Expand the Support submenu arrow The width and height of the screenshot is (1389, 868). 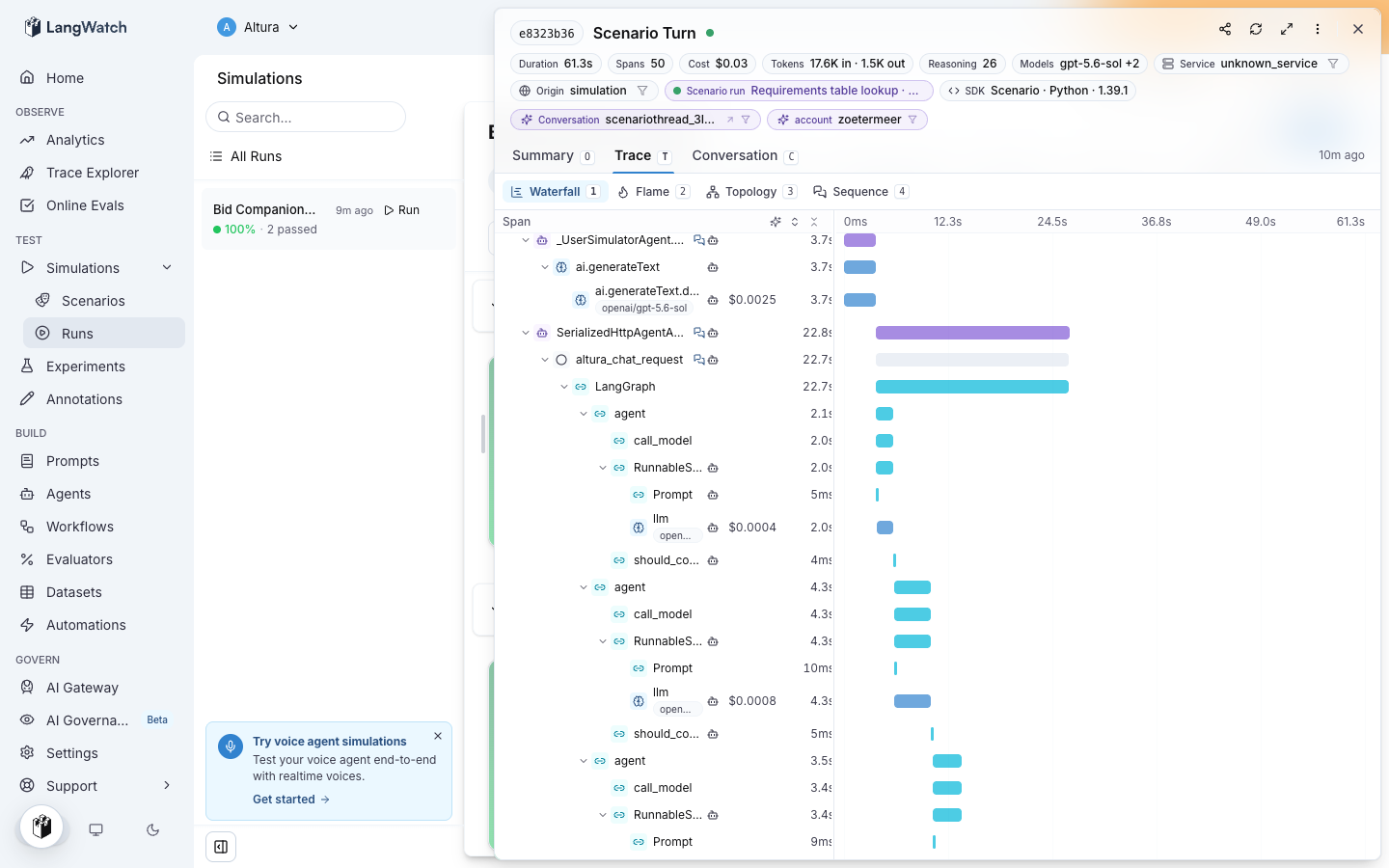167,786
